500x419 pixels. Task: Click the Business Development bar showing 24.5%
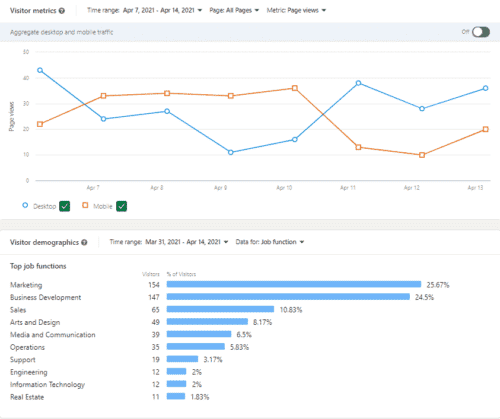[x=288, y=297]
